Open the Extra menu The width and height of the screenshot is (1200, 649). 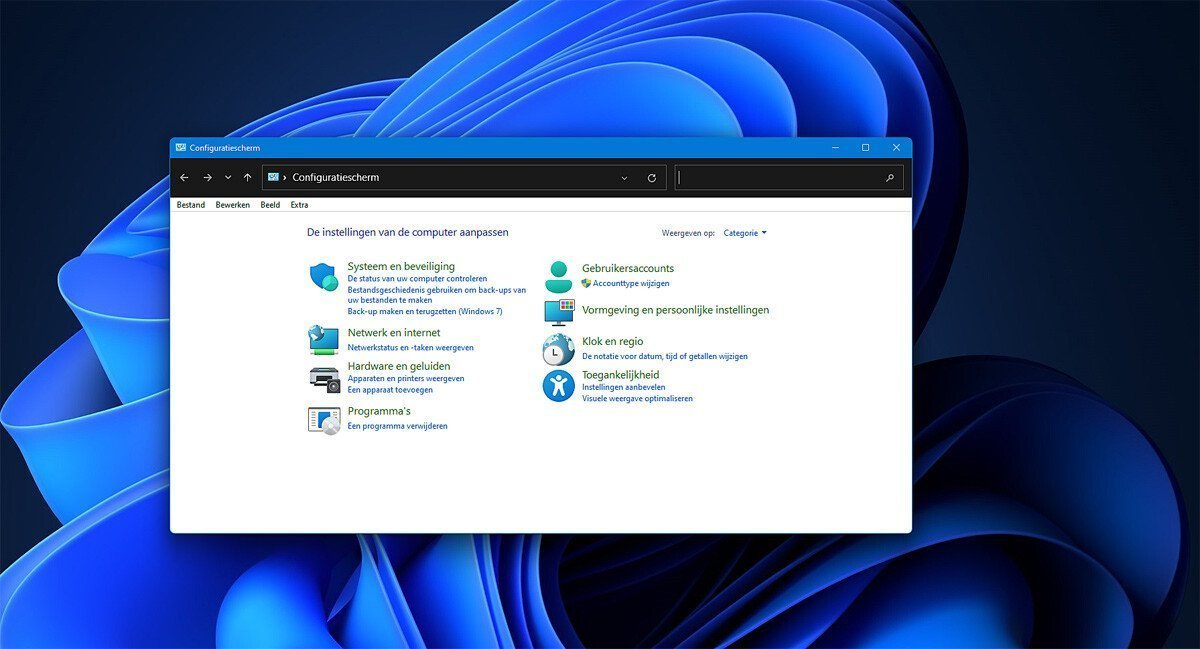(x=299, y=205)
